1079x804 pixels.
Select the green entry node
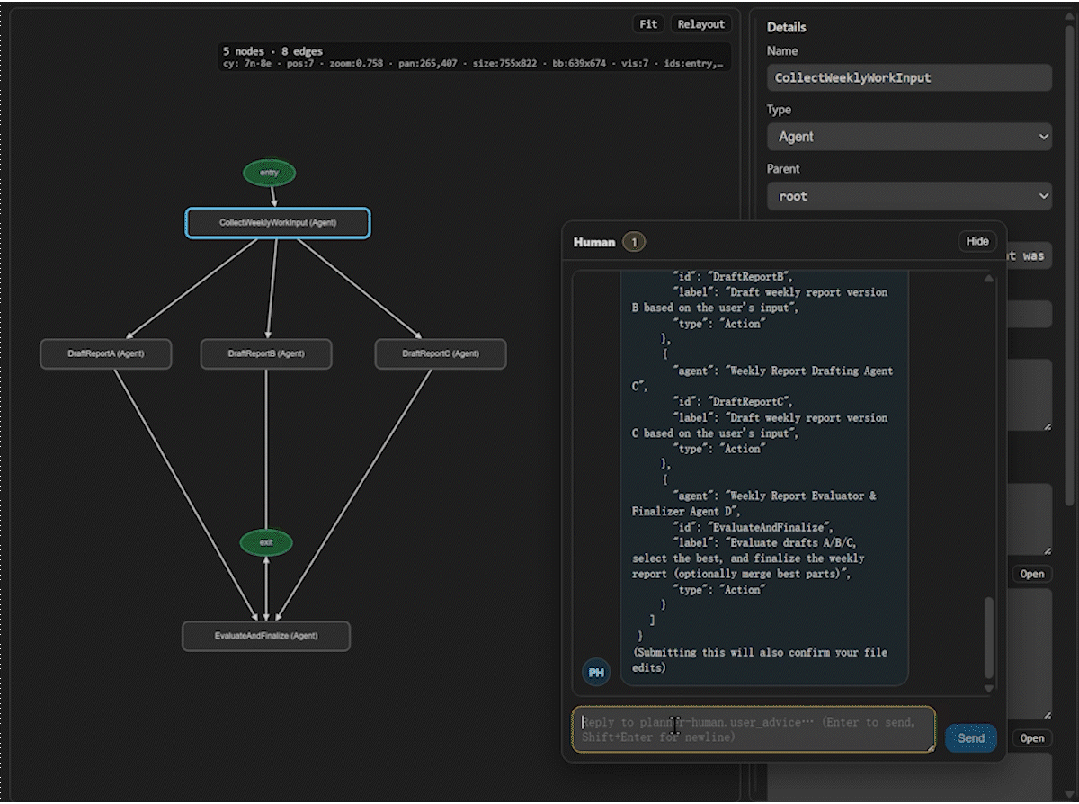269,173
